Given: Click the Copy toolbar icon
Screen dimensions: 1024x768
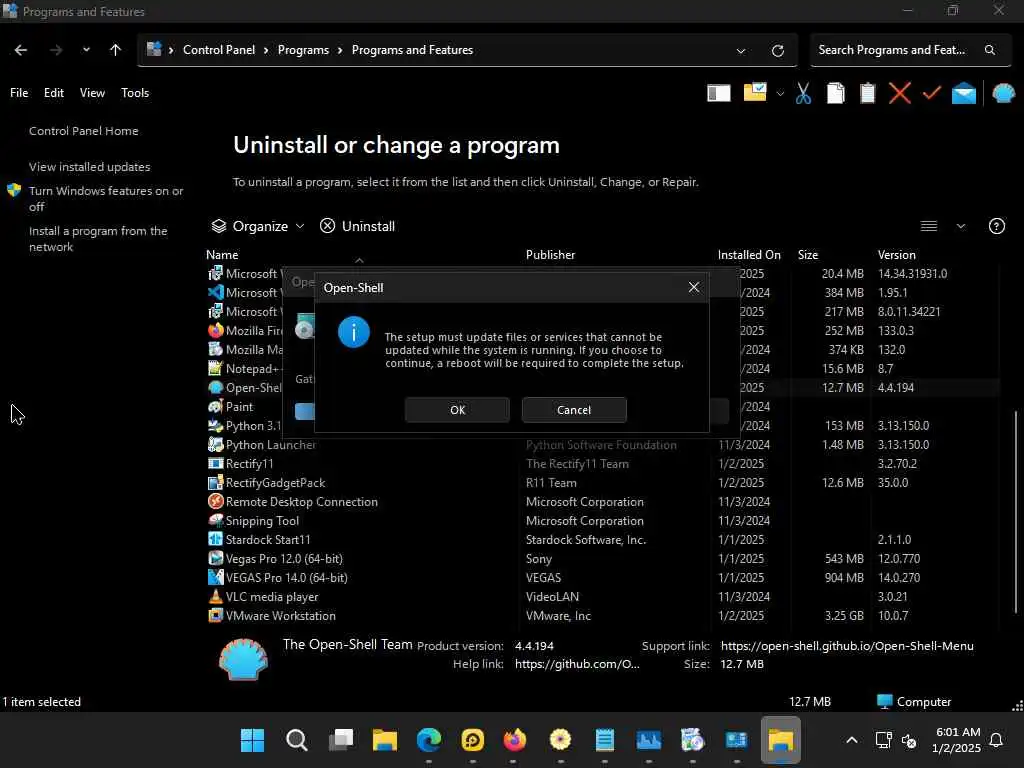Looking at the screenshot, I should point(835,93).
